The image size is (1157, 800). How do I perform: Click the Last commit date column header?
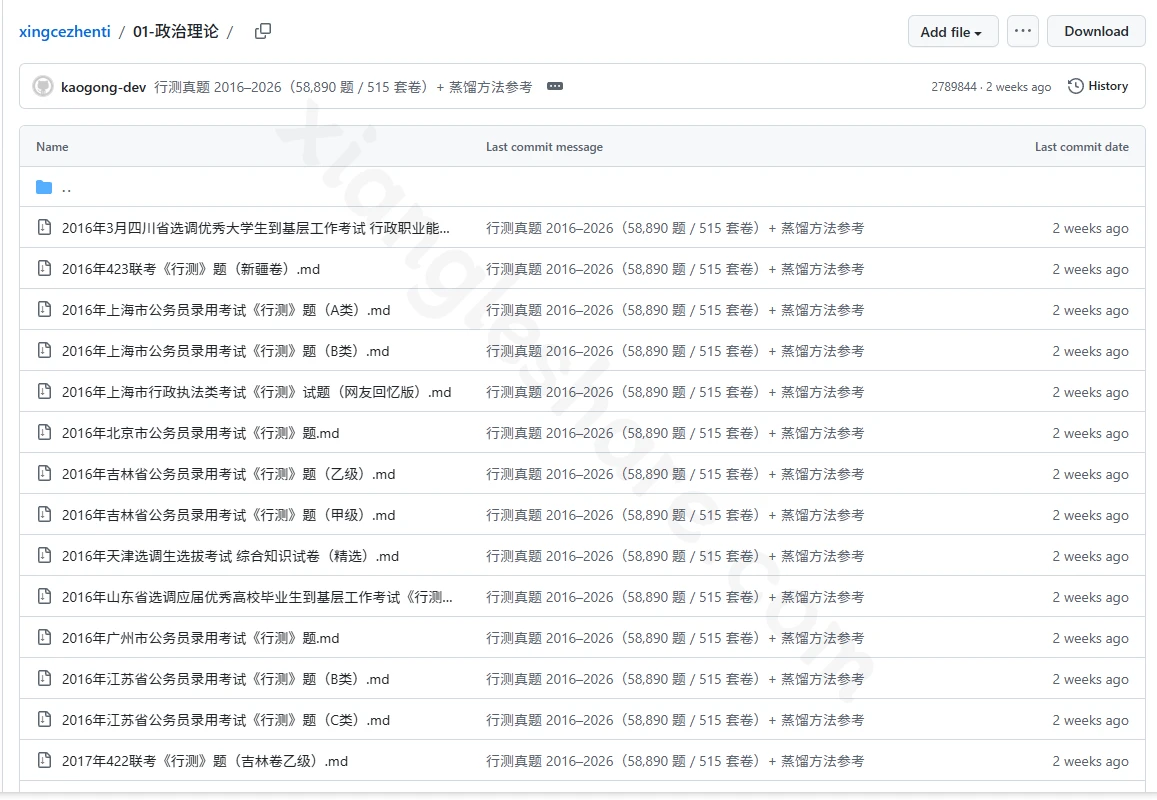coord(1082,147)
